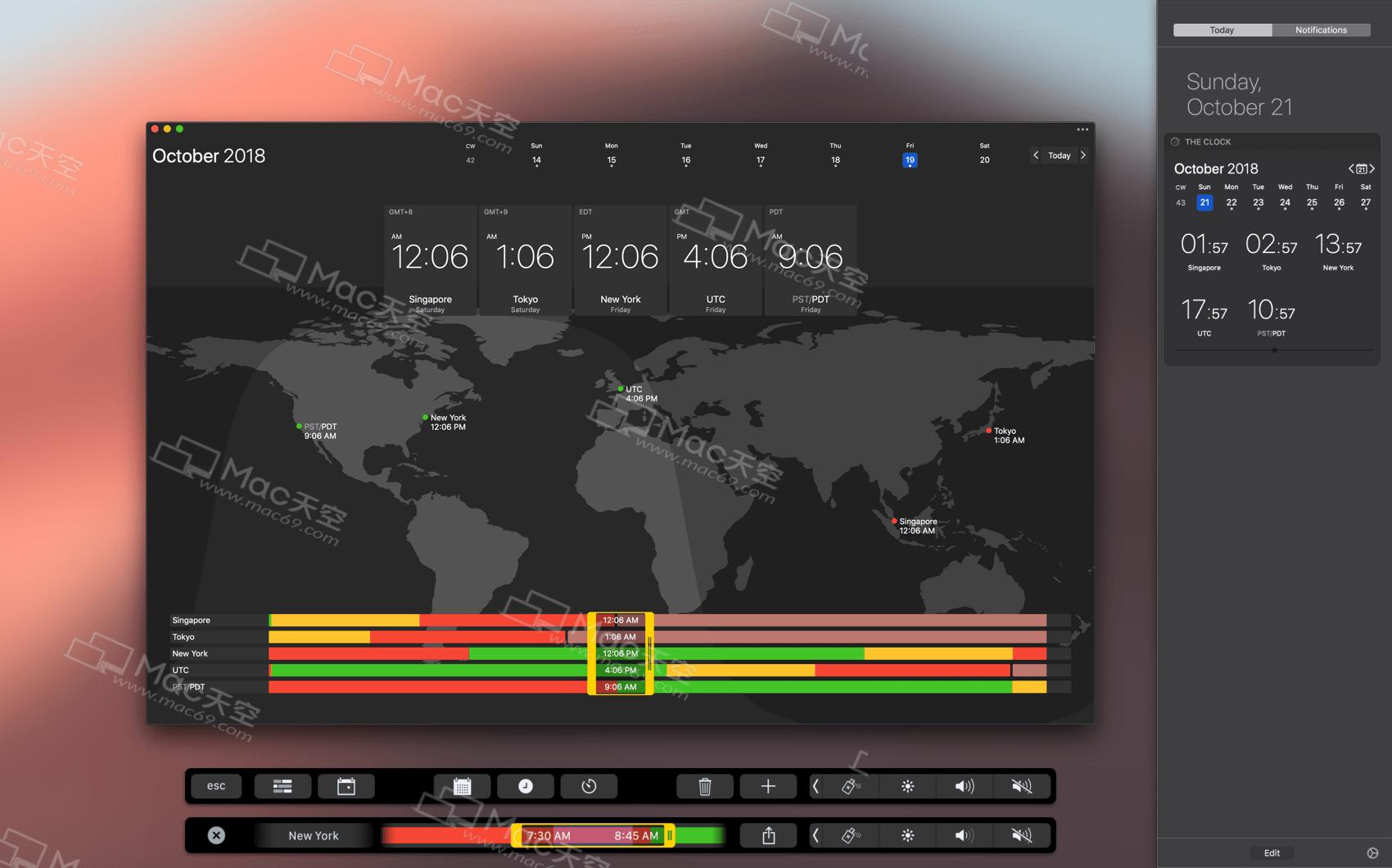Go to next week in The Clock widget

(x=1372, y=169)
